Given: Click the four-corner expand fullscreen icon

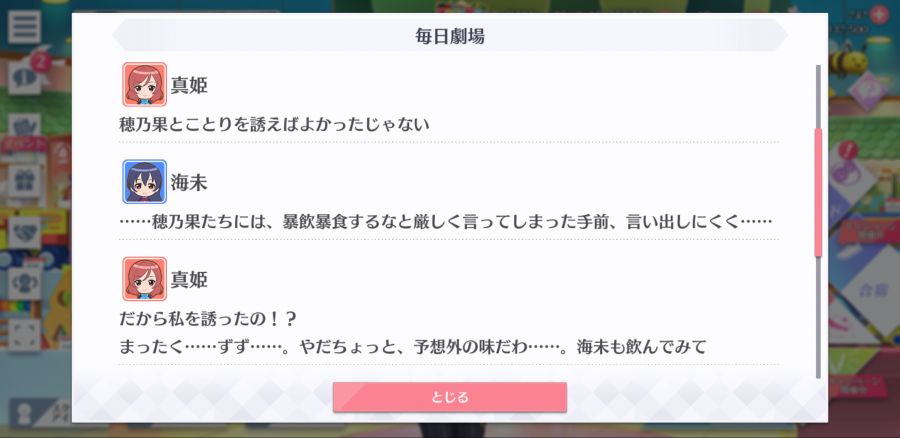Looking at the screenshot, I should 24,335.
